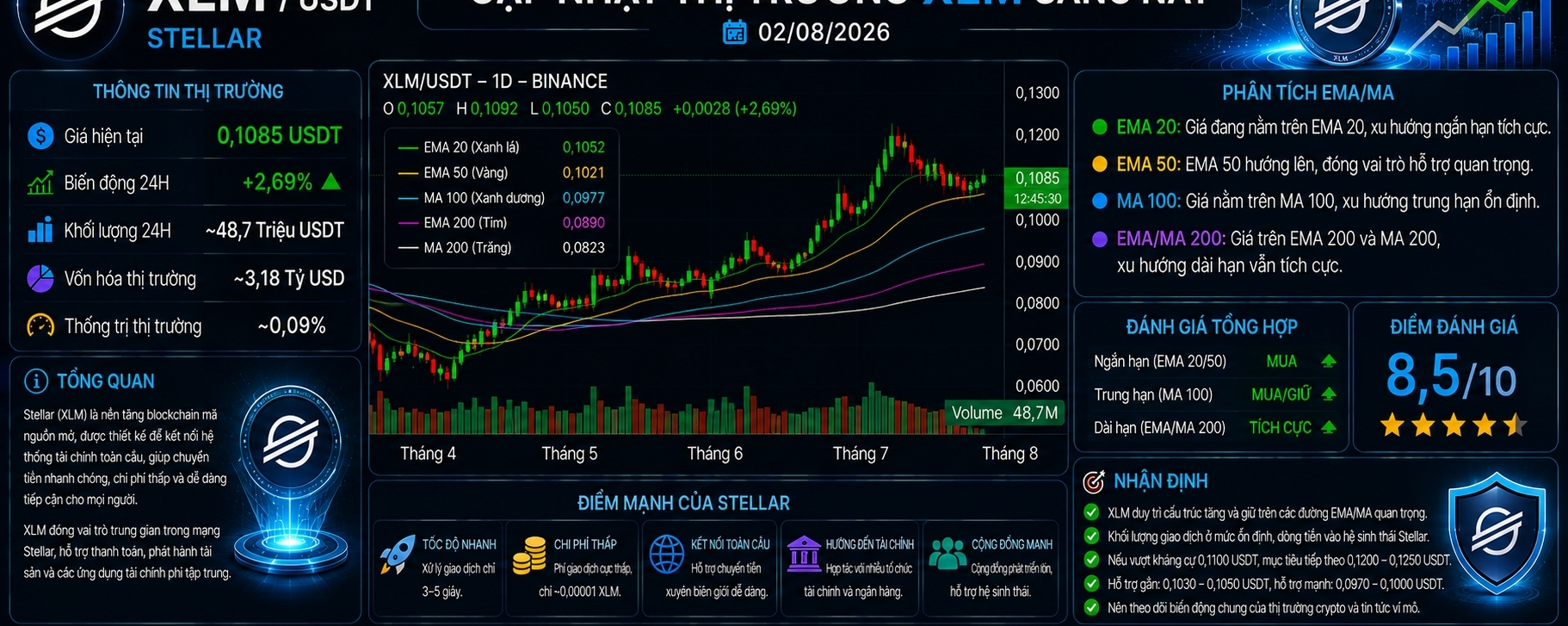1568x626 pixels.
Task: Click the Stellar hologram logo in the Tổng quan panel
Action: 290,441
